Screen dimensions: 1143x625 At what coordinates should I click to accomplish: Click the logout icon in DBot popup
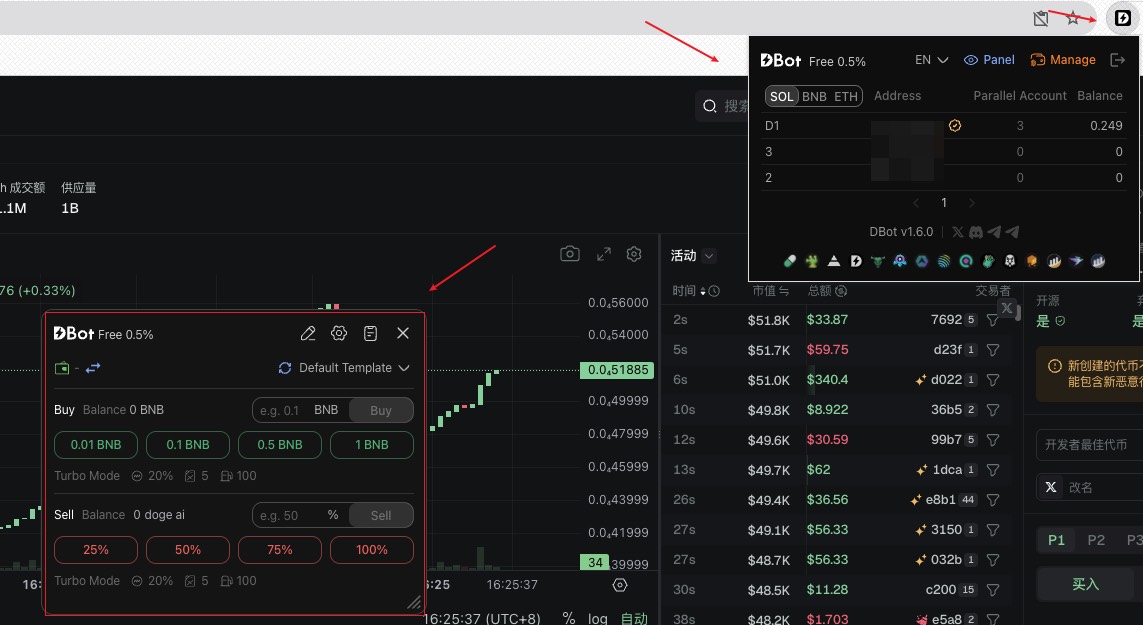pyautogui.click(x=1118, y=60)
